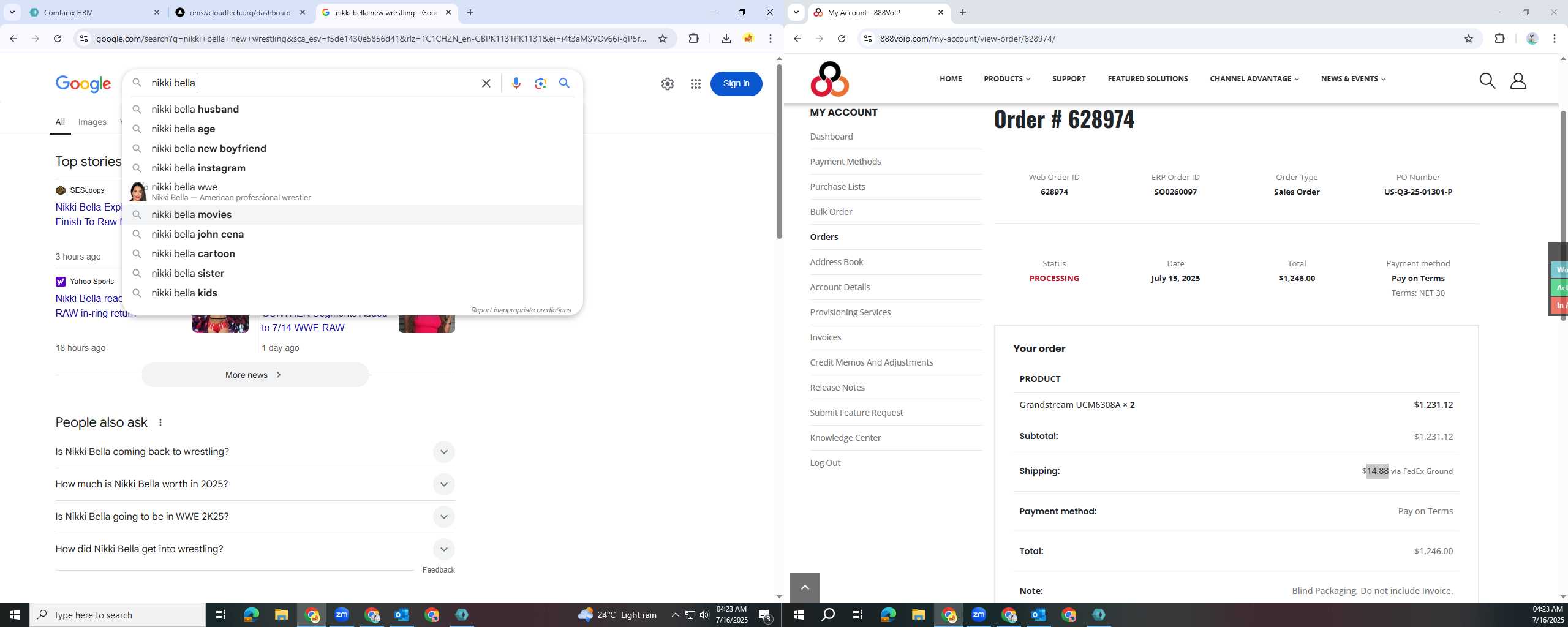
Task: Open Google quick settings gear
Action: click(x=668, y=84)
